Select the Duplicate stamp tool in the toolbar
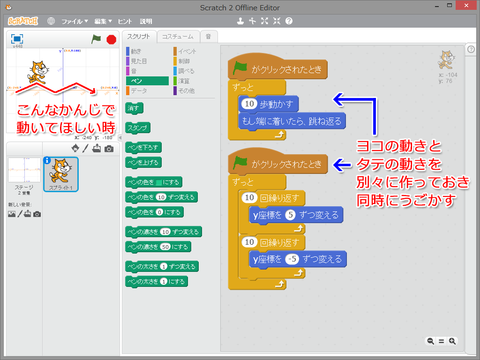 click(x=240, y=21)
